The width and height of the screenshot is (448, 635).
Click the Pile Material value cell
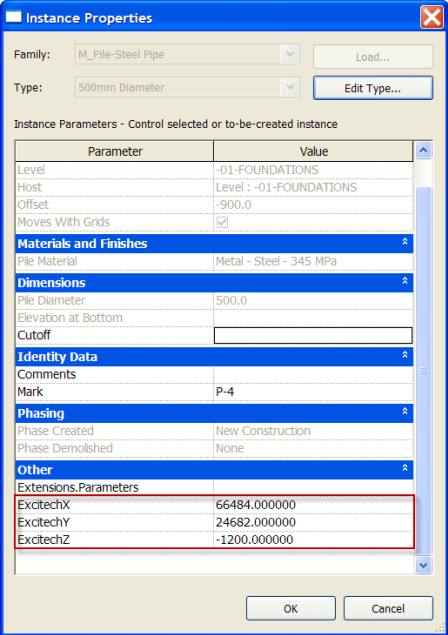313,261
